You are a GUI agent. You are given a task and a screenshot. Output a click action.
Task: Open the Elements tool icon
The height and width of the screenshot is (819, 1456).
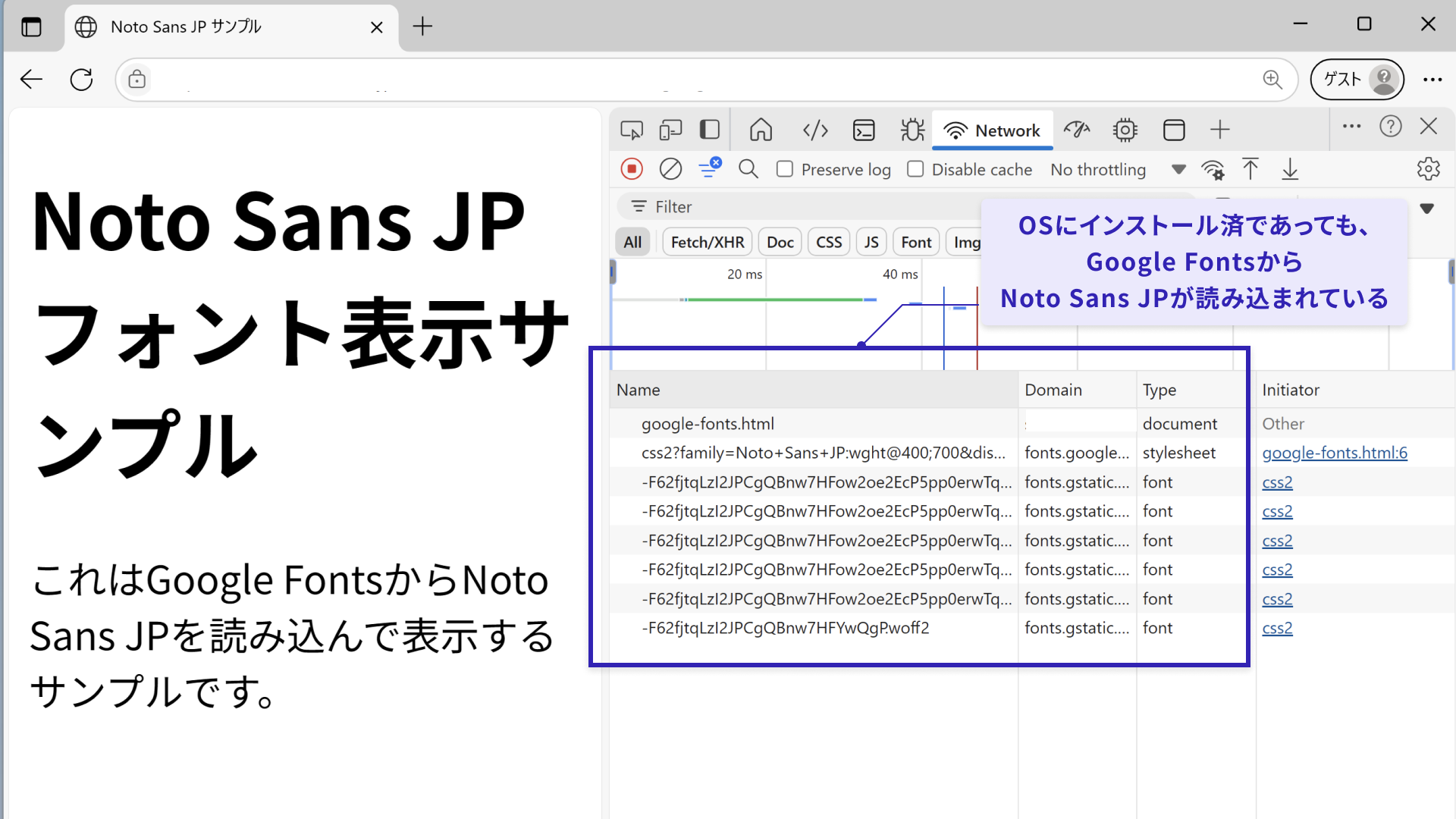point(815,130)
